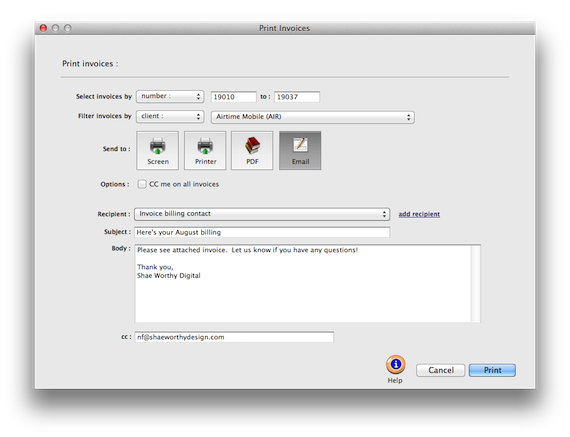Click the Cancel button

[x=441, y=370]
